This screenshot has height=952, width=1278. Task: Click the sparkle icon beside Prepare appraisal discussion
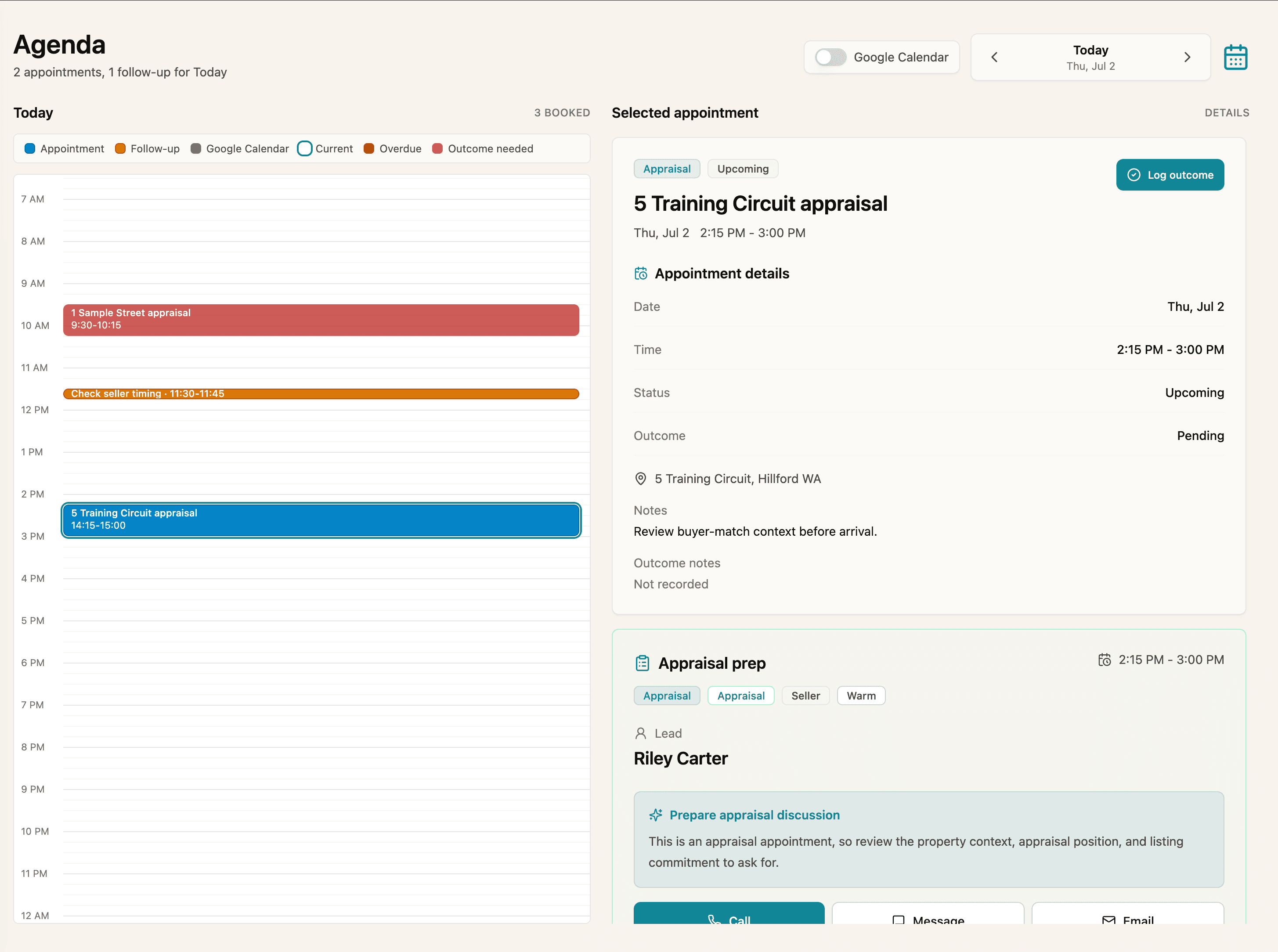tap(656, 815)
